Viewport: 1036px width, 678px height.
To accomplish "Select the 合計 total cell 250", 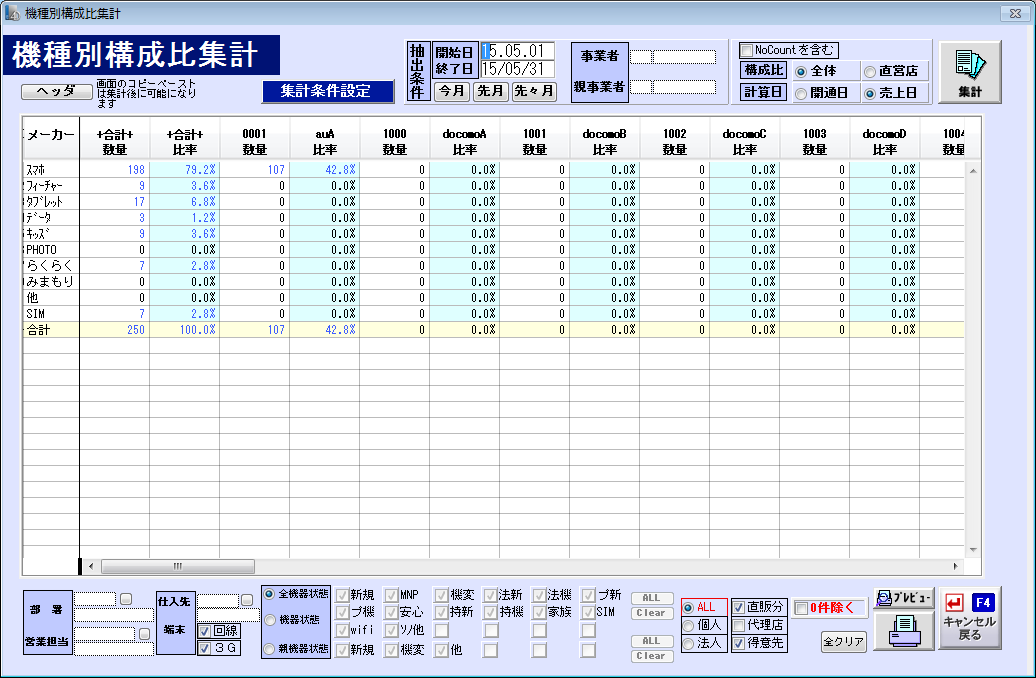I will point(114,330).
